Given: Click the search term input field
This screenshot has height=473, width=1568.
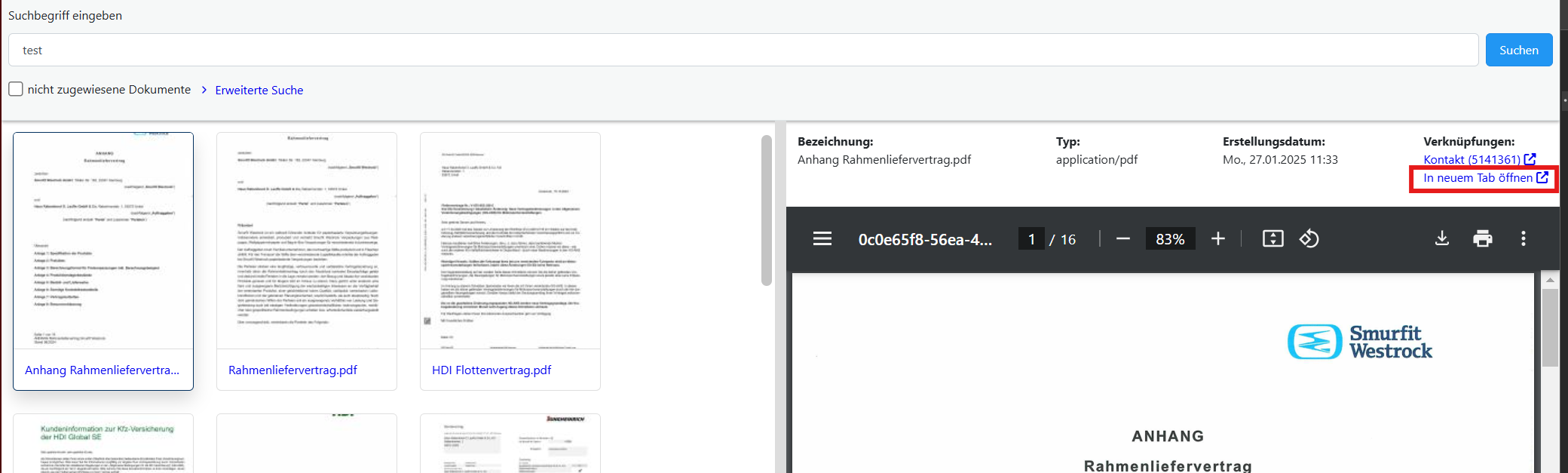Looking at the screenshot, I should coord(743,50).
